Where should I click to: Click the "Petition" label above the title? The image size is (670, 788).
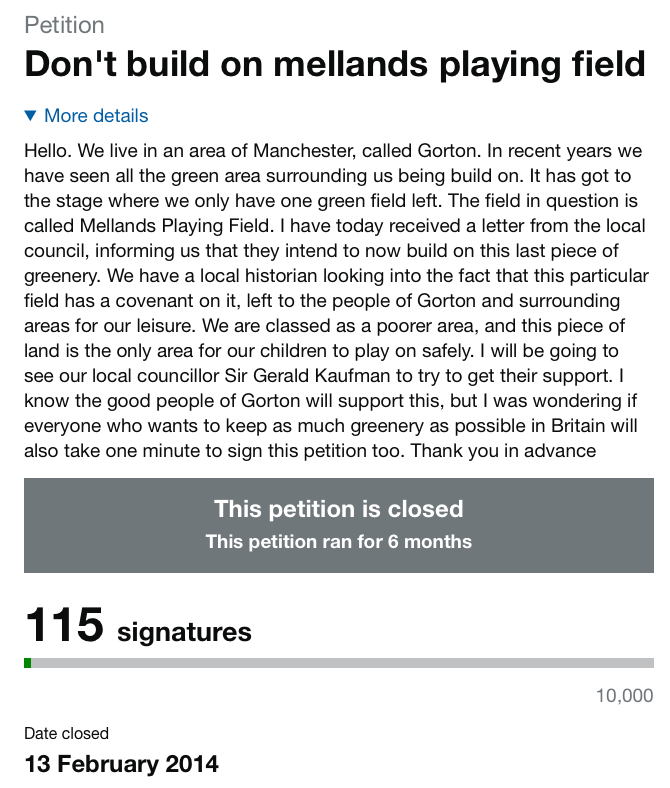pos(64,25)
